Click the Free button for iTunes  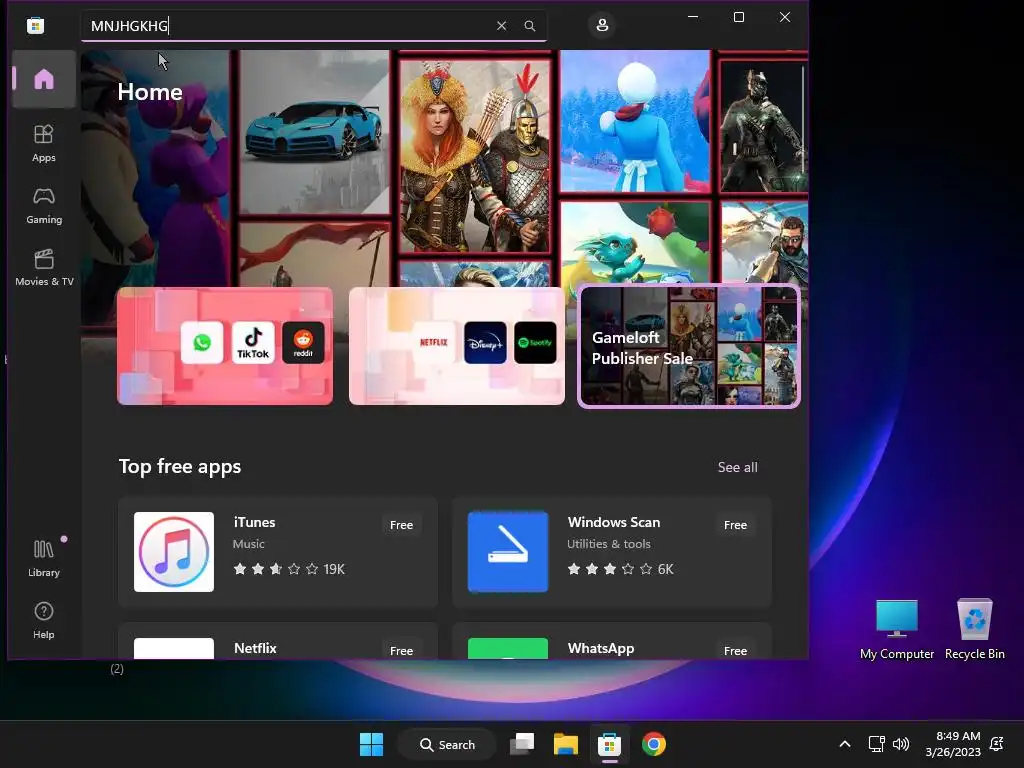(401, 525)
